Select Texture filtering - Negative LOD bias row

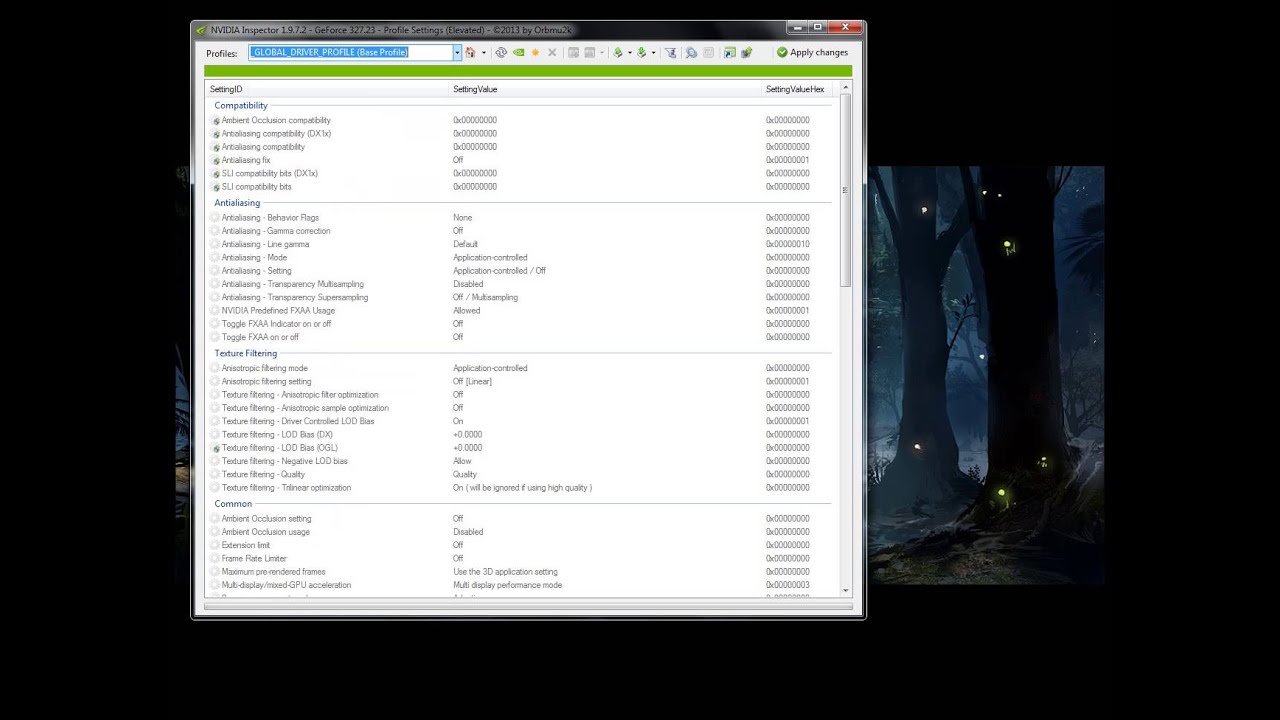coord(520,461)
